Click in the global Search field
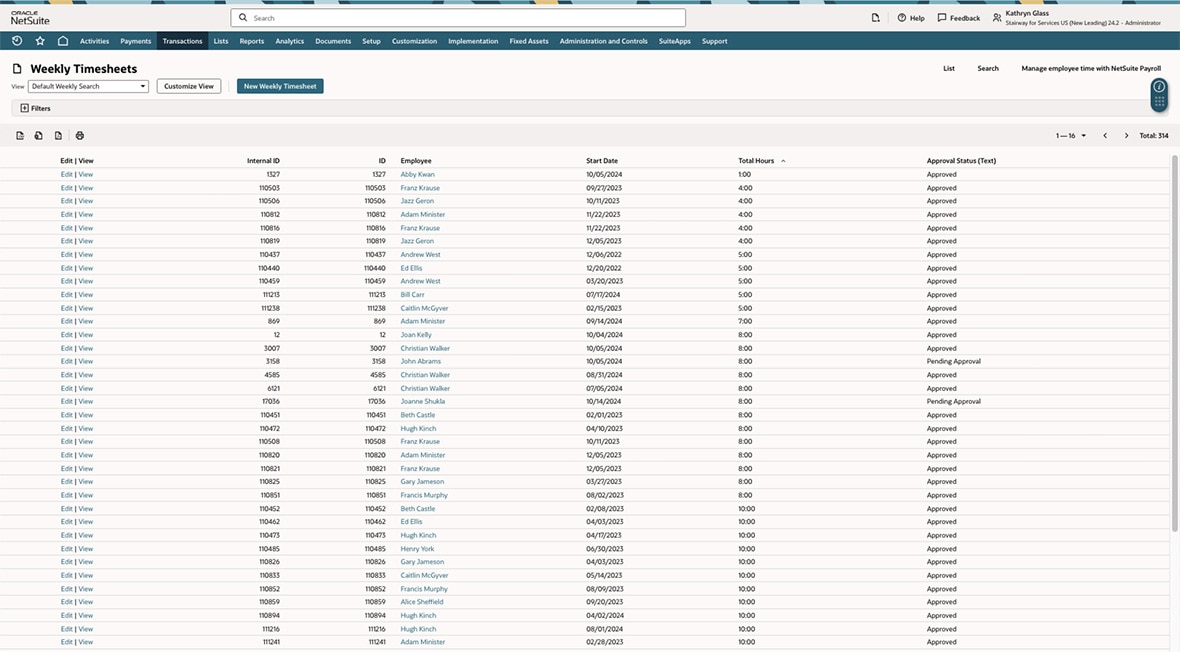 point(458,18)
